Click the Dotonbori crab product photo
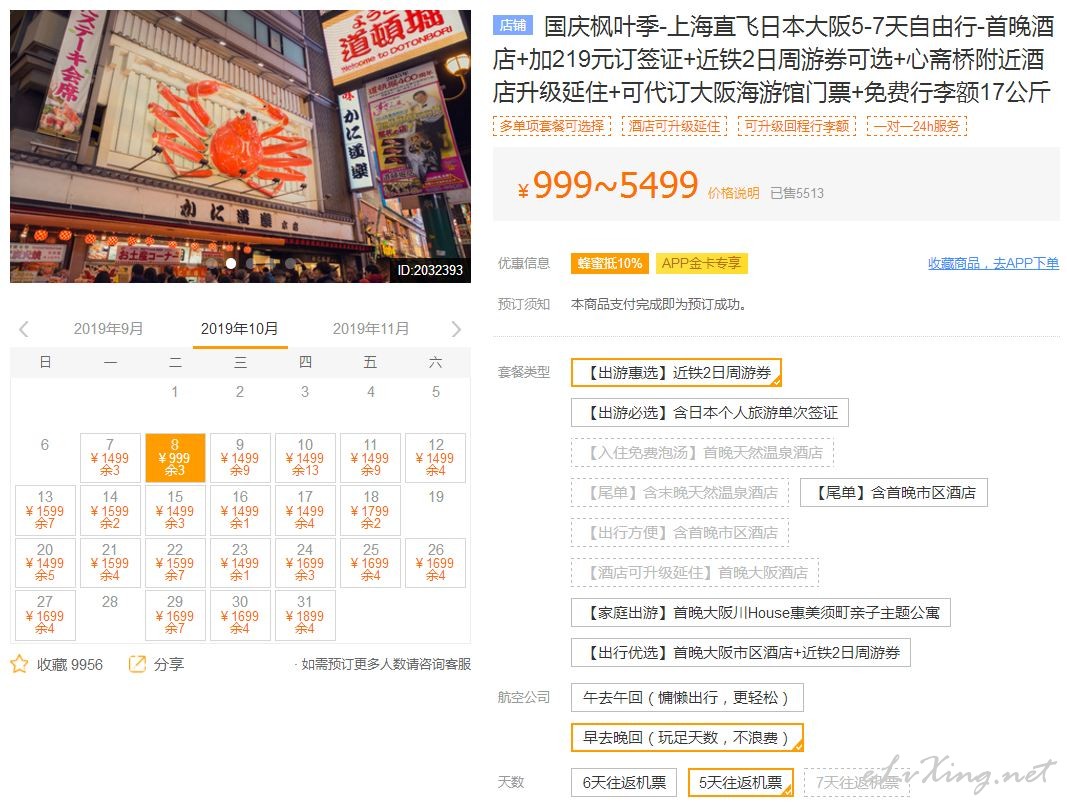 click(x=240, y=146)
